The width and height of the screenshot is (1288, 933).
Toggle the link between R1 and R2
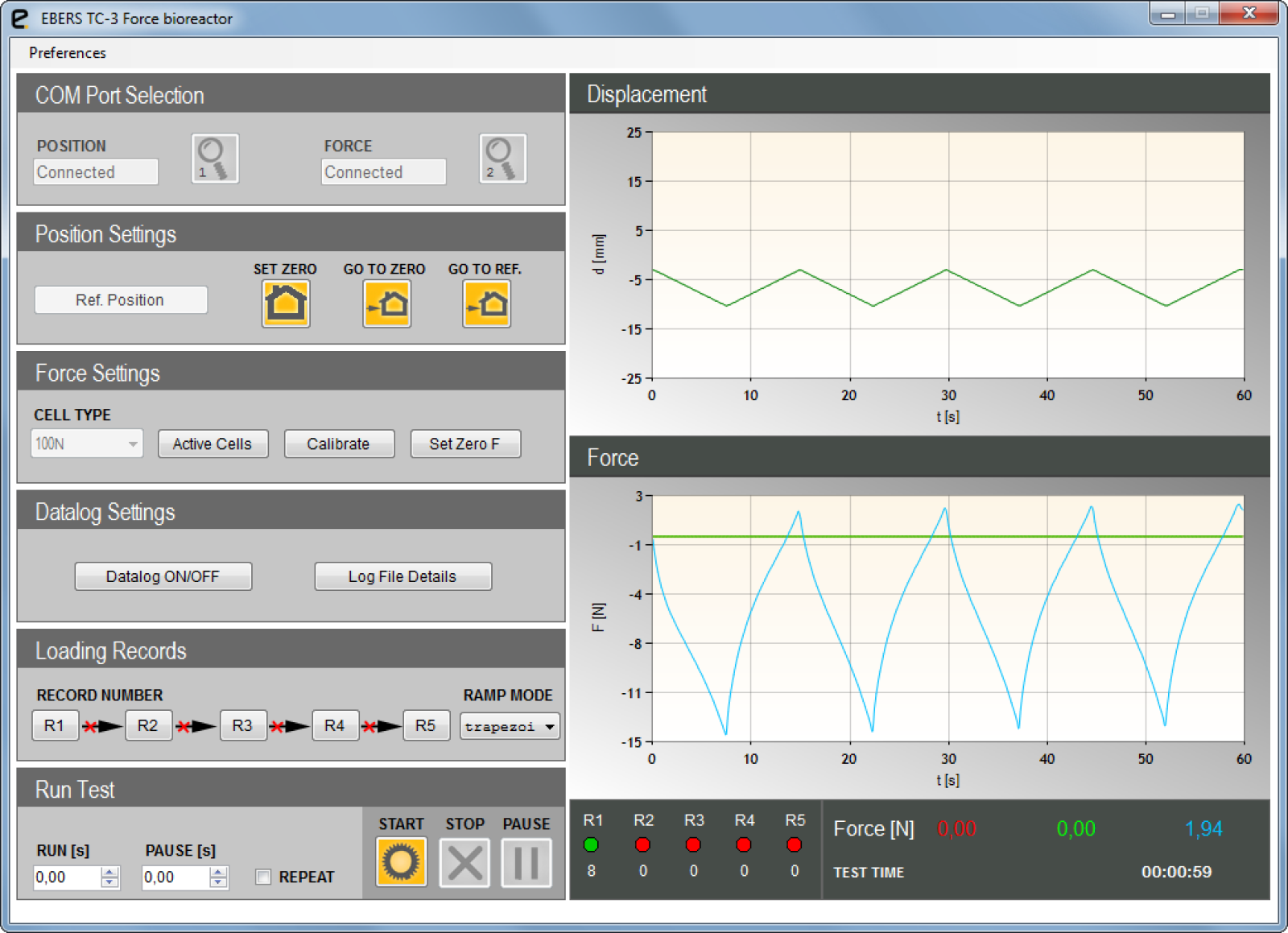pos(102,726)
